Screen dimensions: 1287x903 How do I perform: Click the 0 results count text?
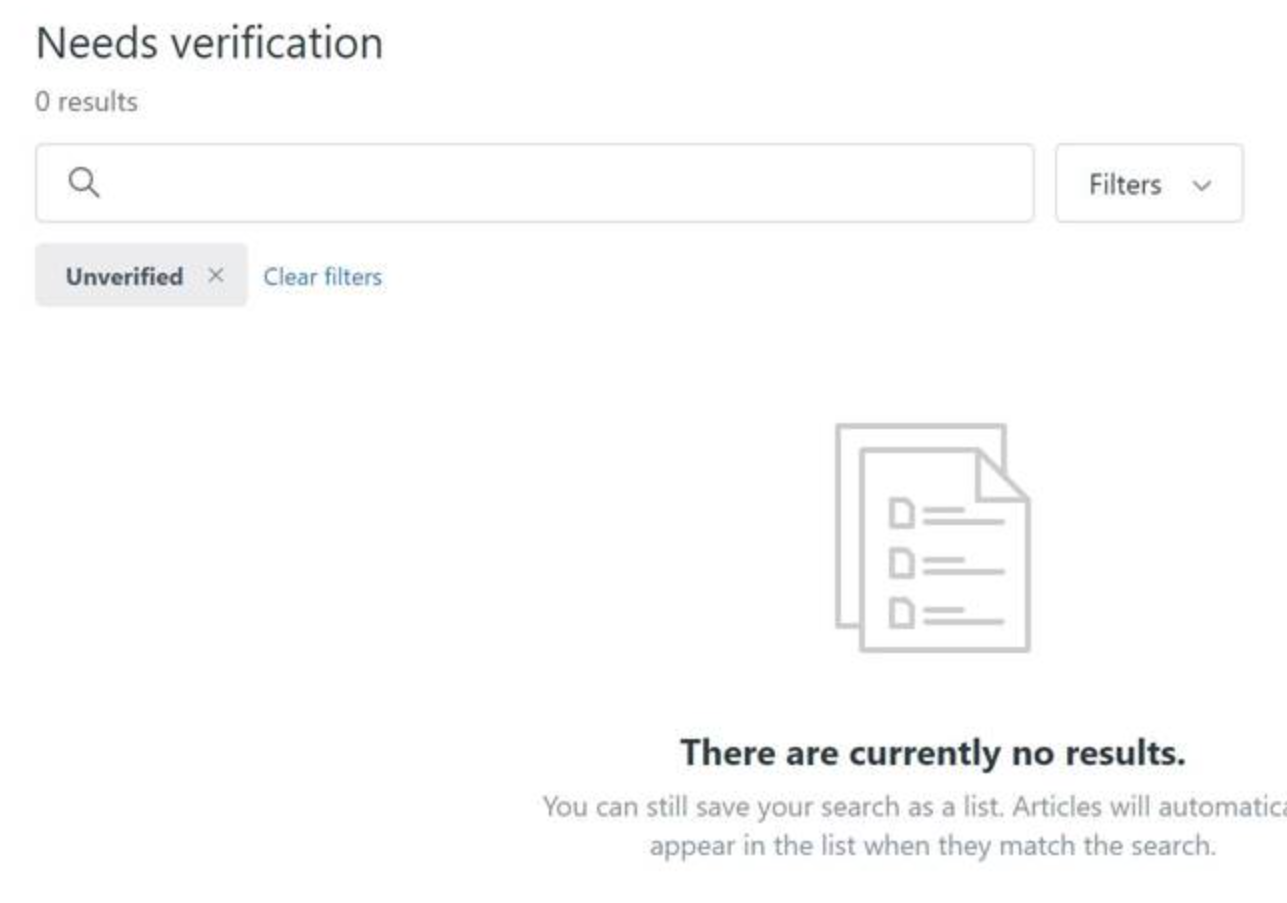[86, 102]
